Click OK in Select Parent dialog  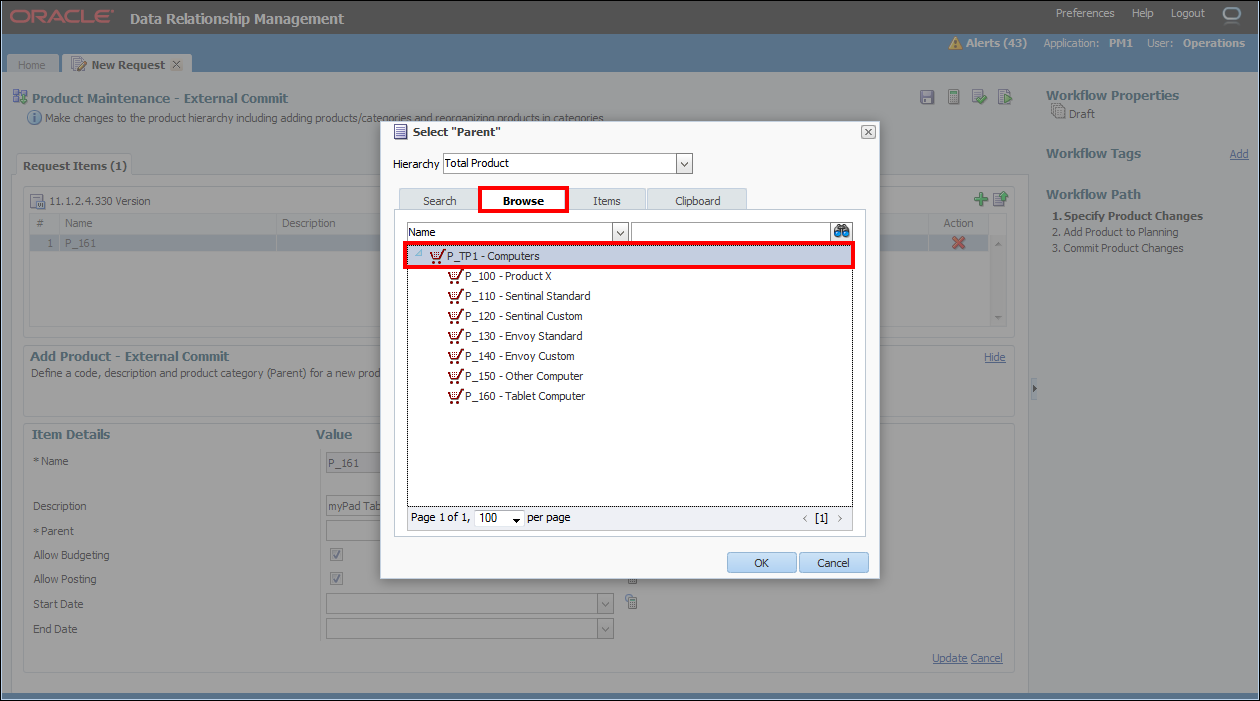tap(761, 563)
